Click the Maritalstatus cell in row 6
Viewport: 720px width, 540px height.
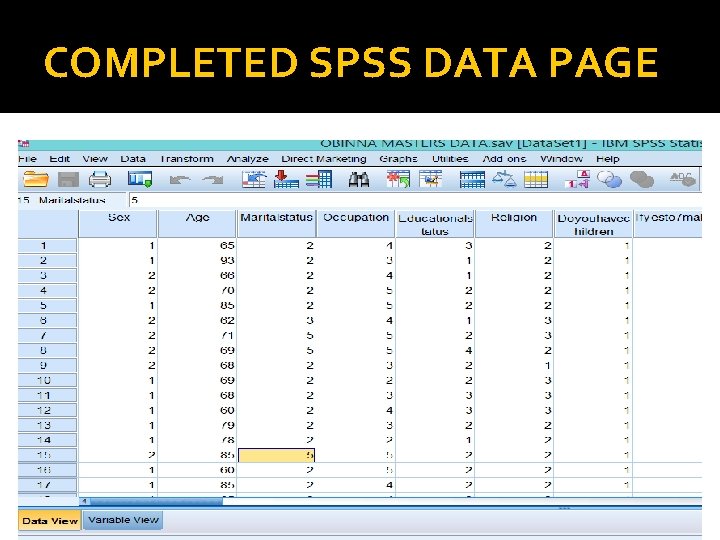[276, 321]
